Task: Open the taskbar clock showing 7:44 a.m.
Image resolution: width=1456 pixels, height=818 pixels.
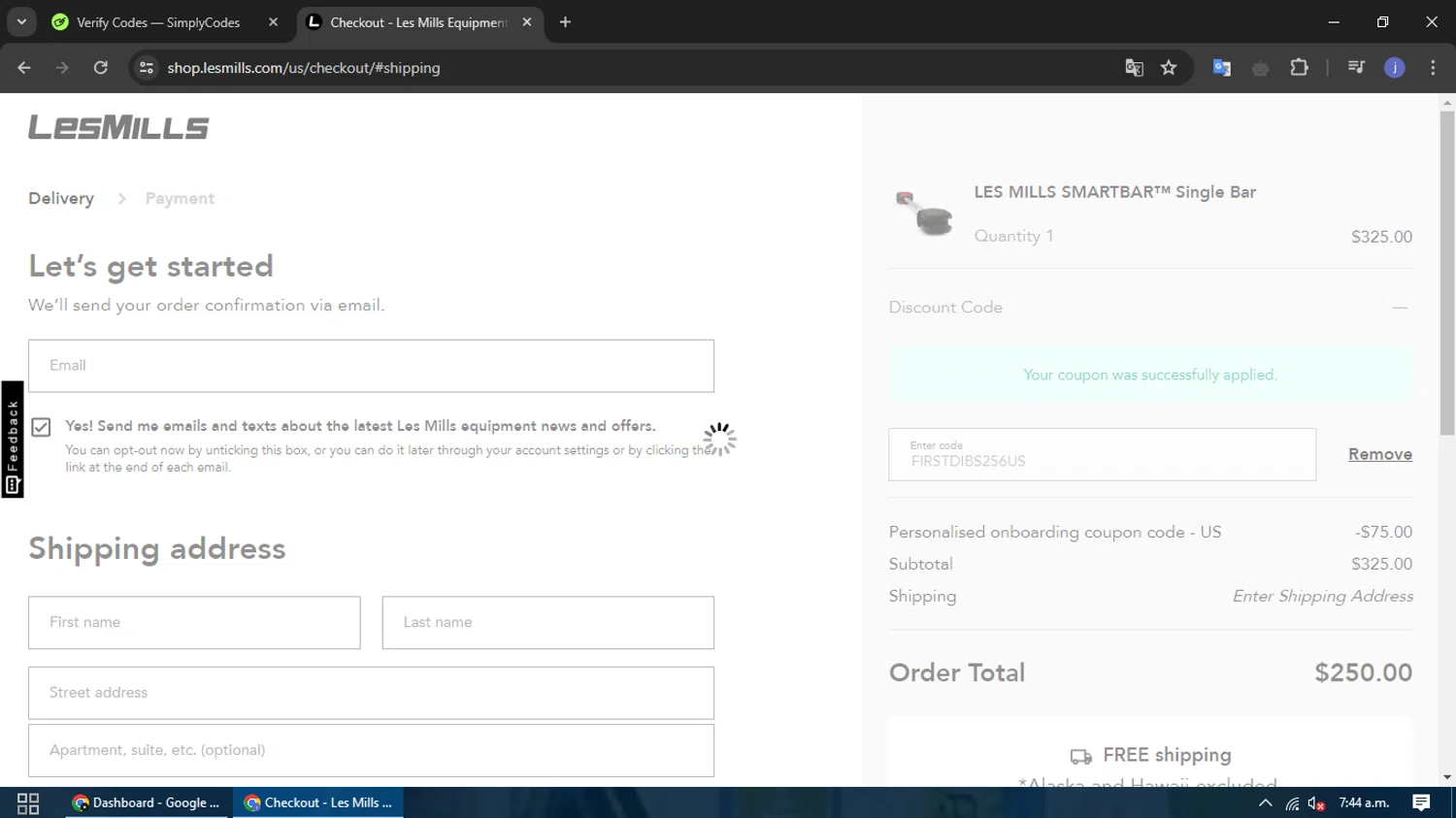Action: tap(1364, 802)
